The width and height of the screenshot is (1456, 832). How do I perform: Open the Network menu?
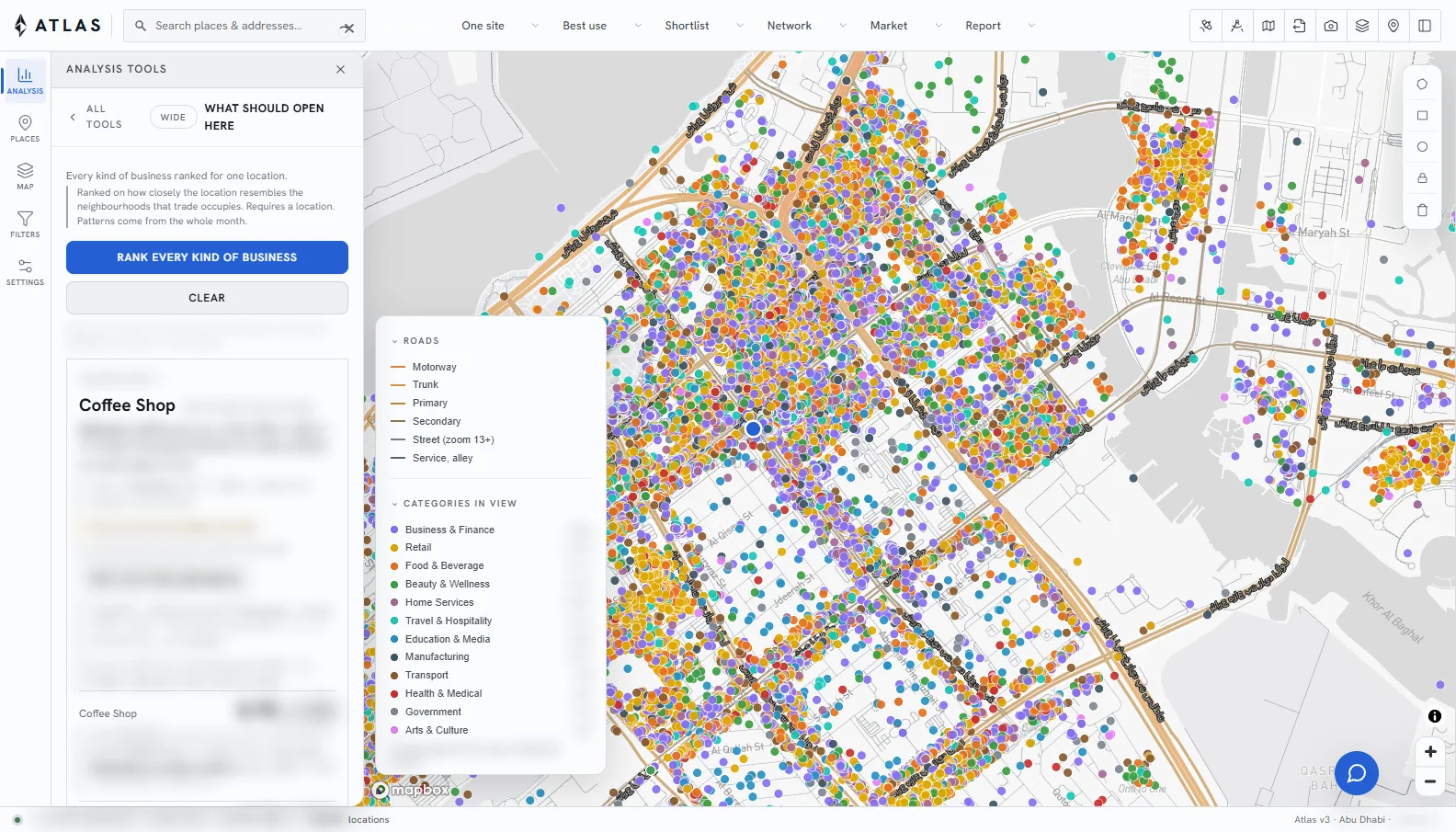click(x=790, y=26)
